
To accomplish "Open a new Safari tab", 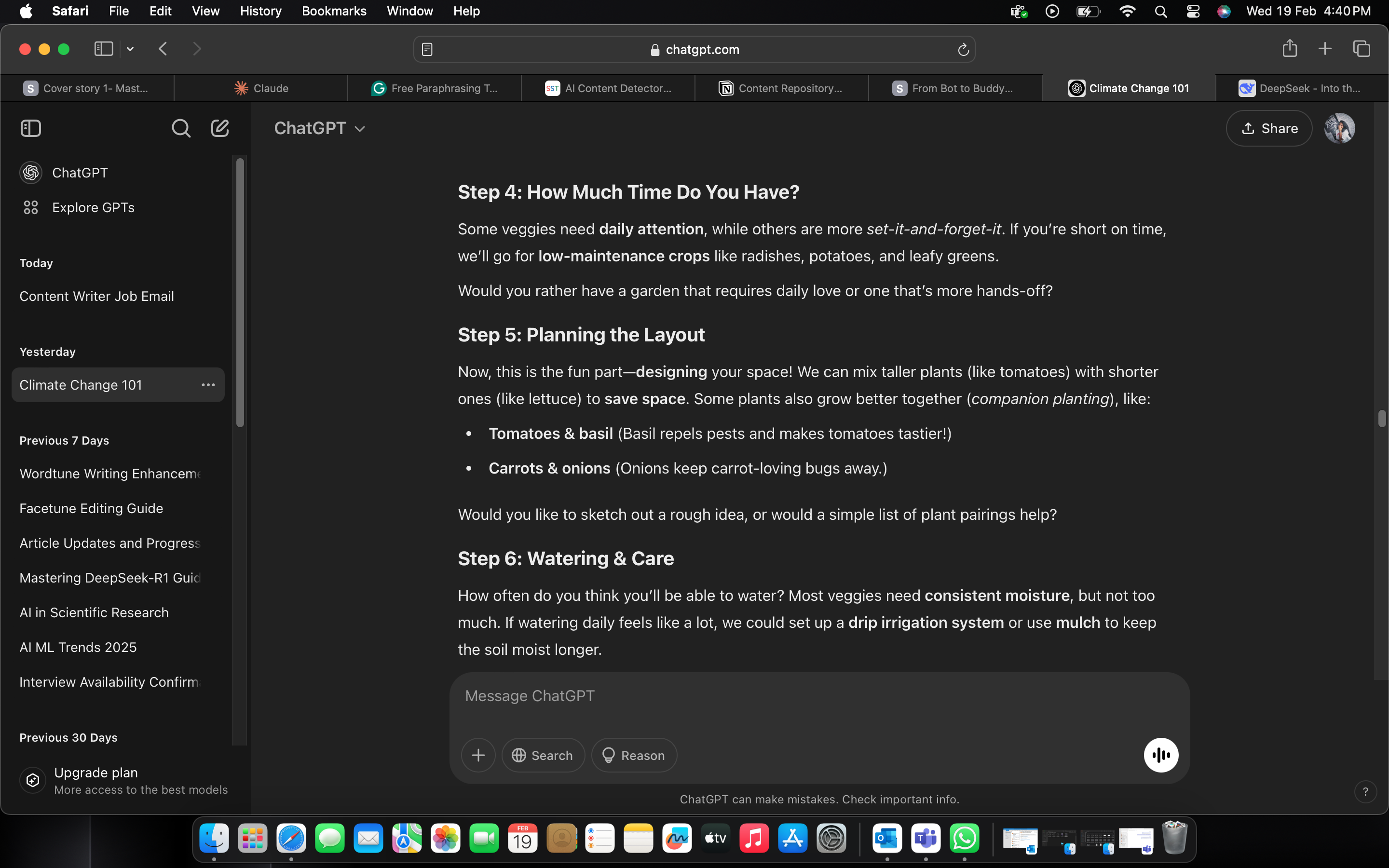I will point(1325,49).
